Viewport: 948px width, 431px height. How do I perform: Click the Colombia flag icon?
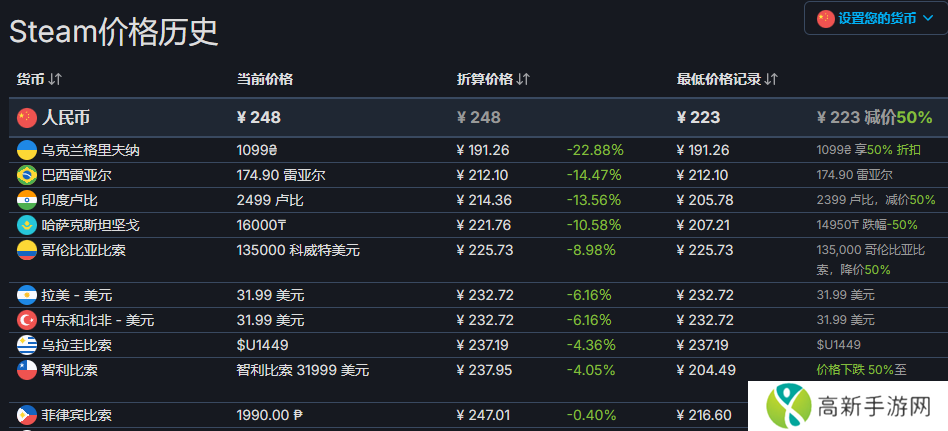(x=26, y=250)
